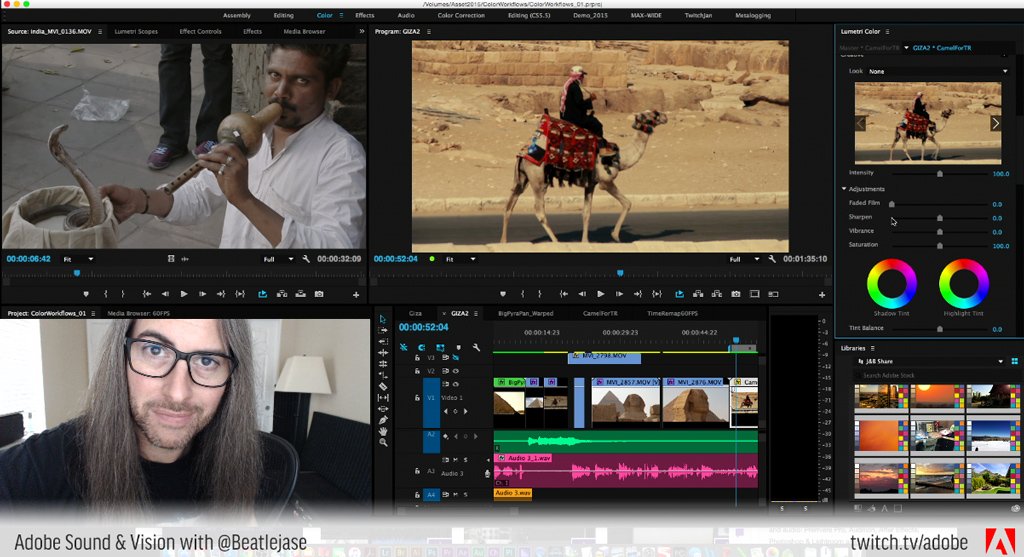Click Lift button in Program monitor
Viewport: 1024px width, 557px height.
(x=698, y=294)
